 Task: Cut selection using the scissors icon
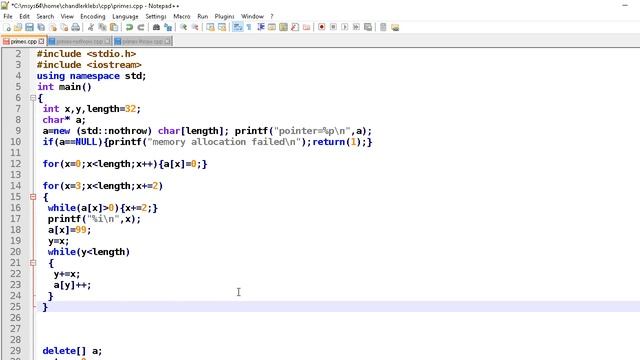click(x=91, y=27)
